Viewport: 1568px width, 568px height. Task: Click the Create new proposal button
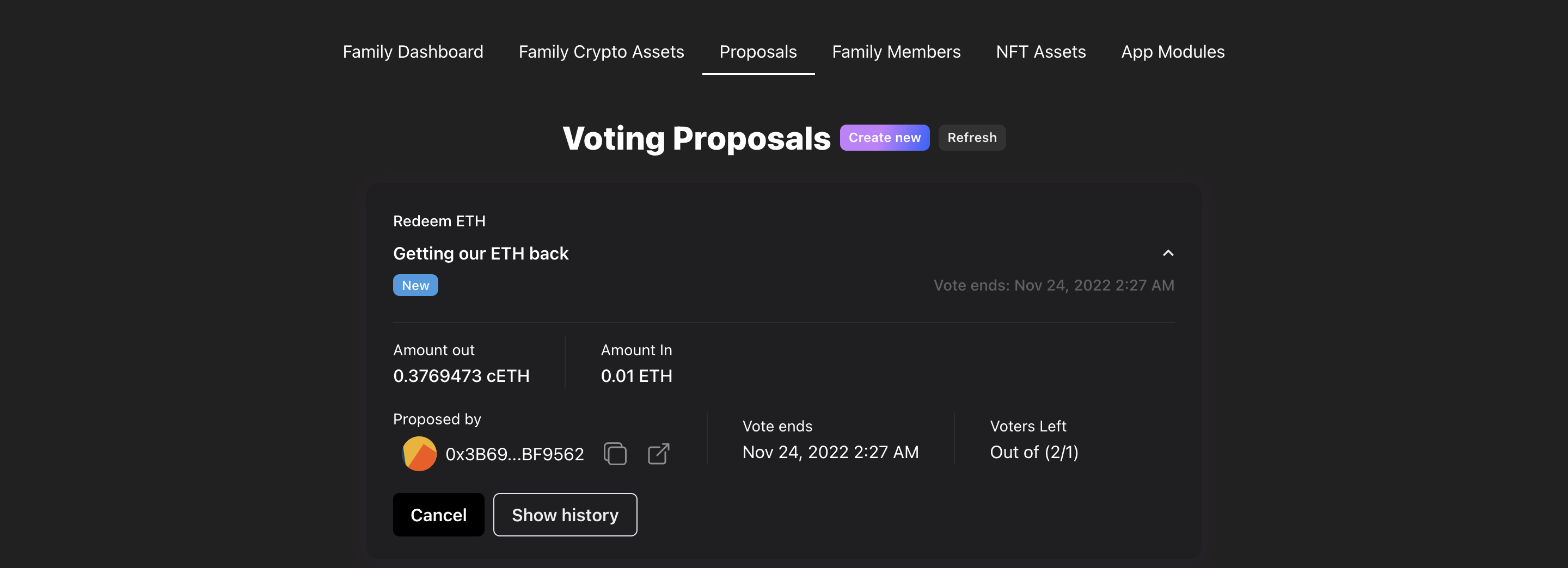884,138
